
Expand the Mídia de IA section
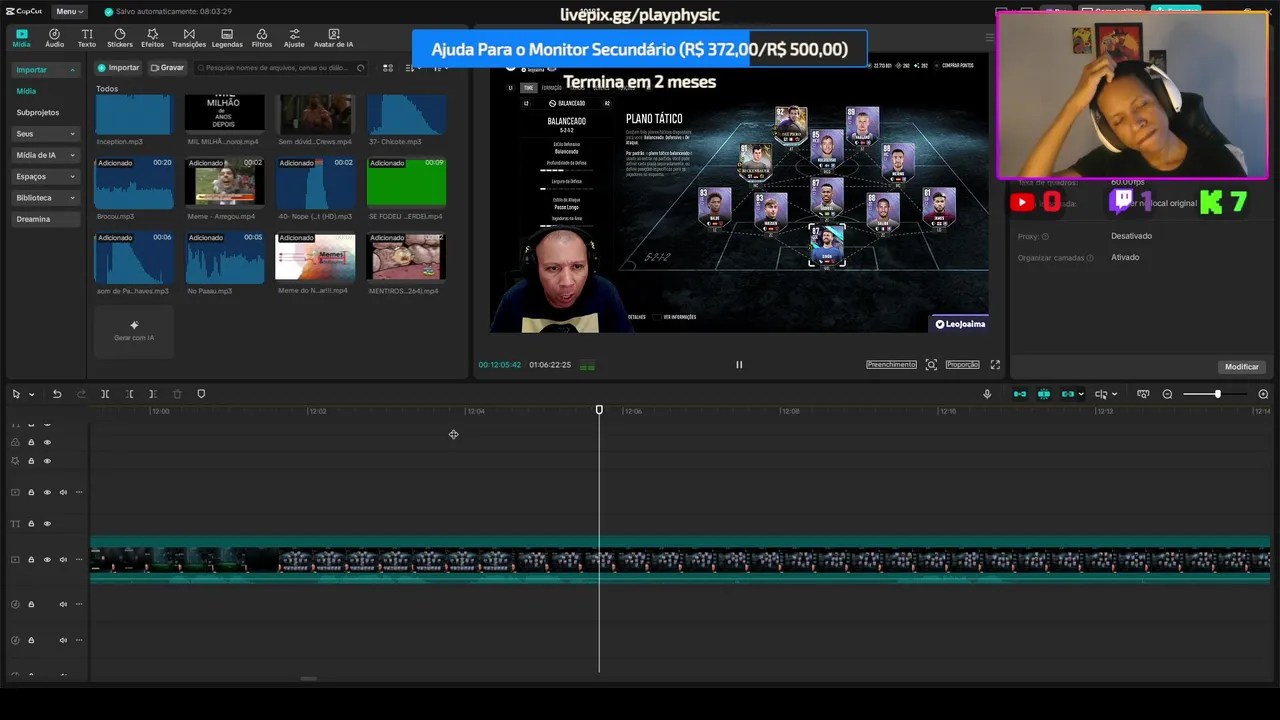pyautogui.click(x=72, y=155)
